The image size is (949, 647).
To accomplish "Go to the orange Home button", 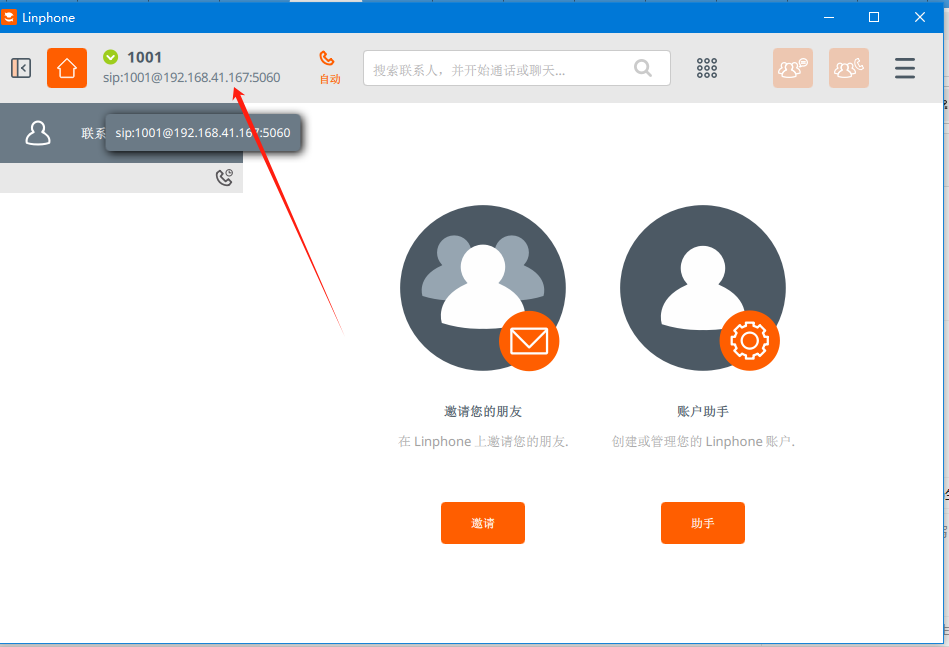I will (67, 68).
